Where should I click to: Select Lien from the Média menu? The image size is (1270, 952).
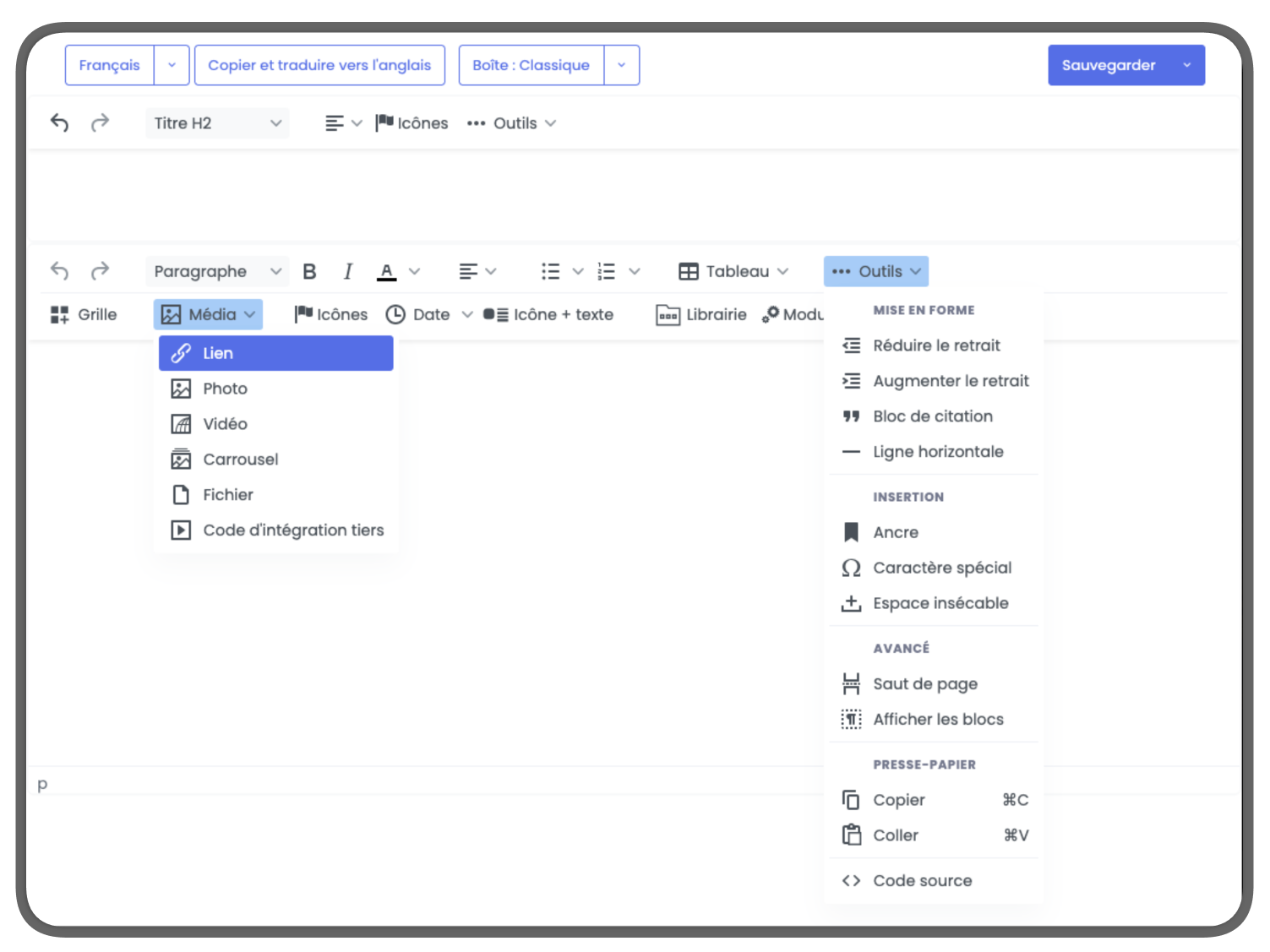(x=275, y=353)
